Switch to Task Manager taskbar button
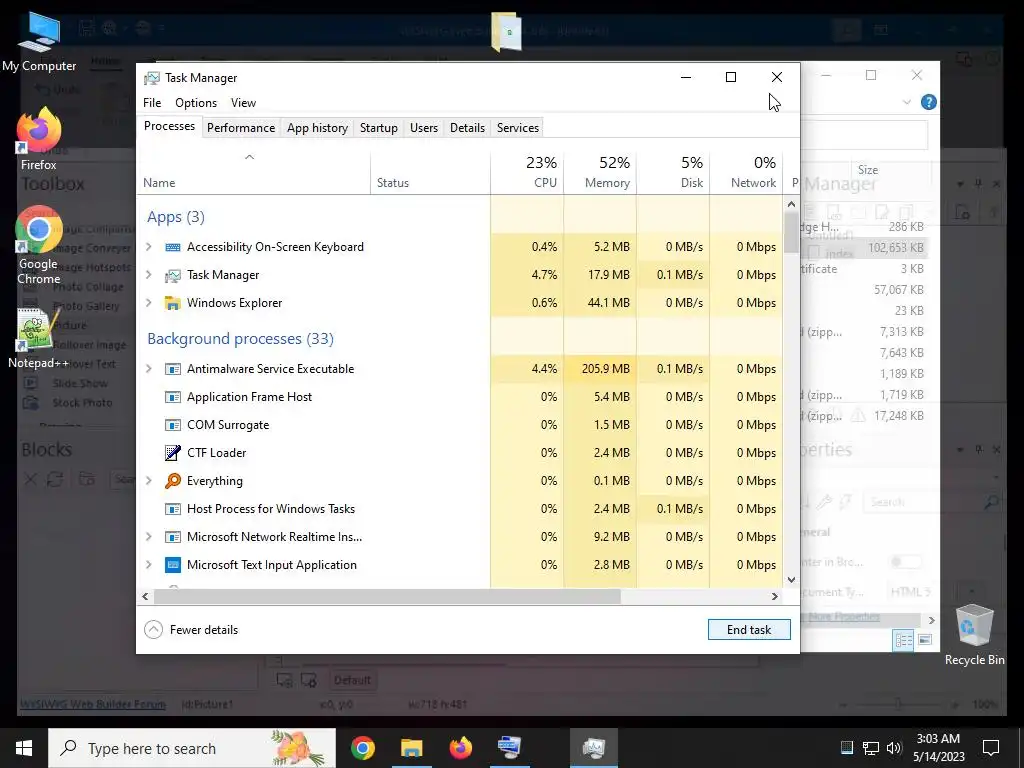The height and width of the screenshot is (768, 1024). pyautogui.click(x=594, y=748)
